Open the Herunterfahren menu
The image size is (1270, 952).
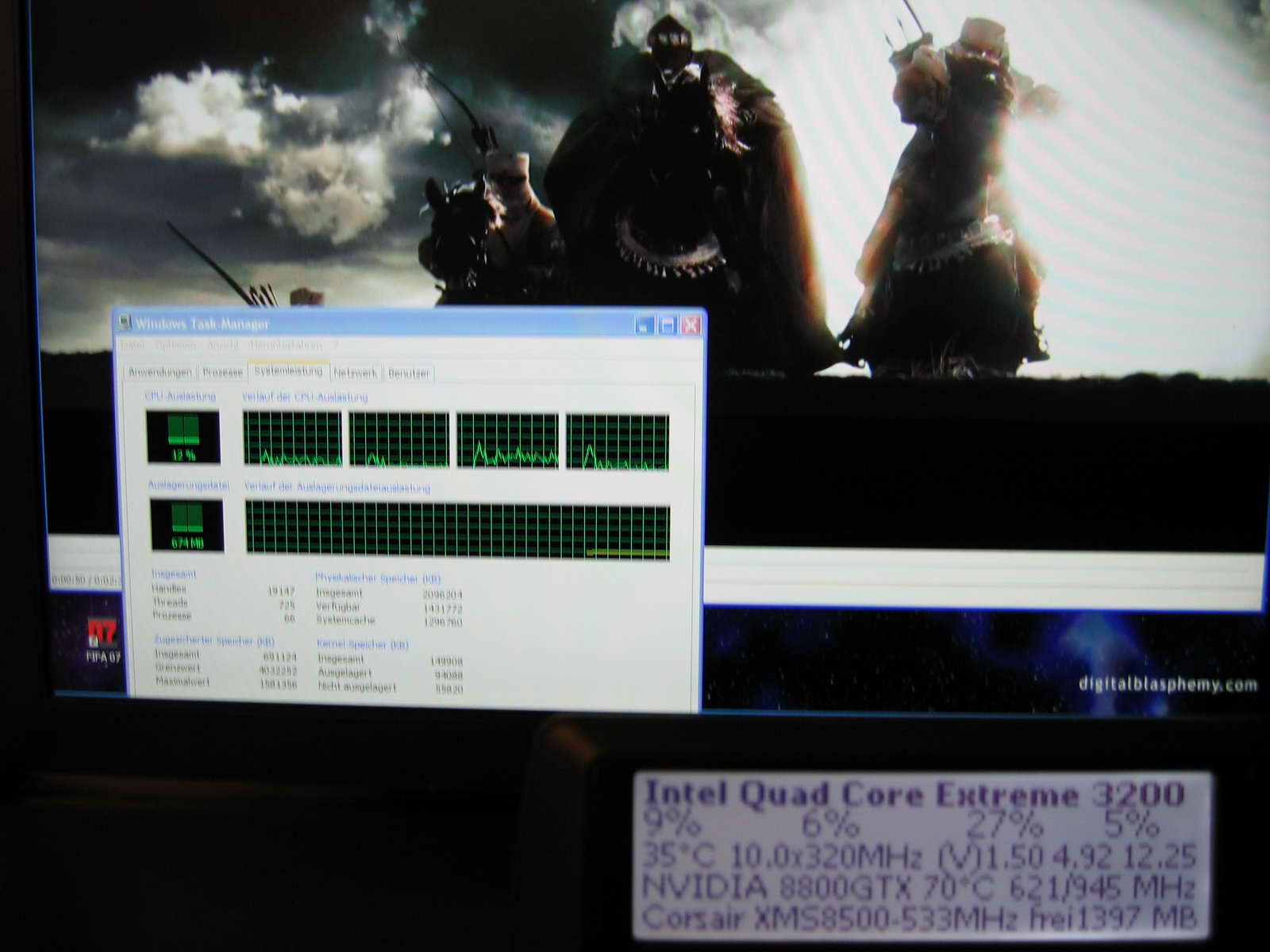pyautogui.click(x=286, y=345)
